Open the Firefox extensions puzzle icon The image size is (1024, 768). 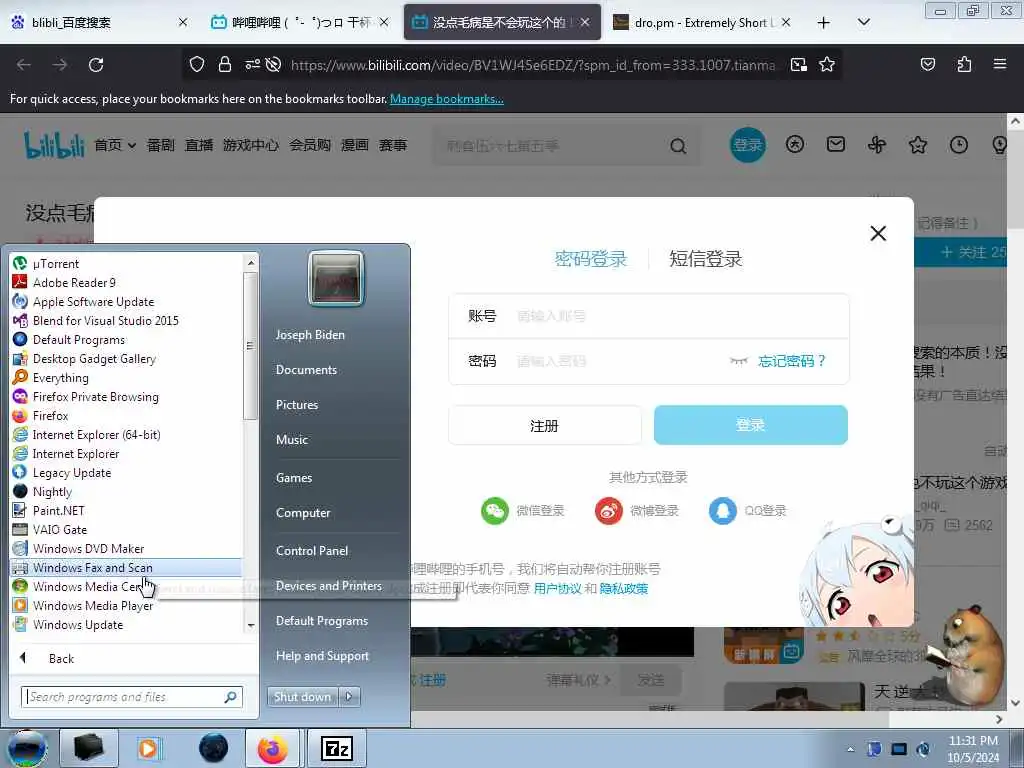click(964, 64)
